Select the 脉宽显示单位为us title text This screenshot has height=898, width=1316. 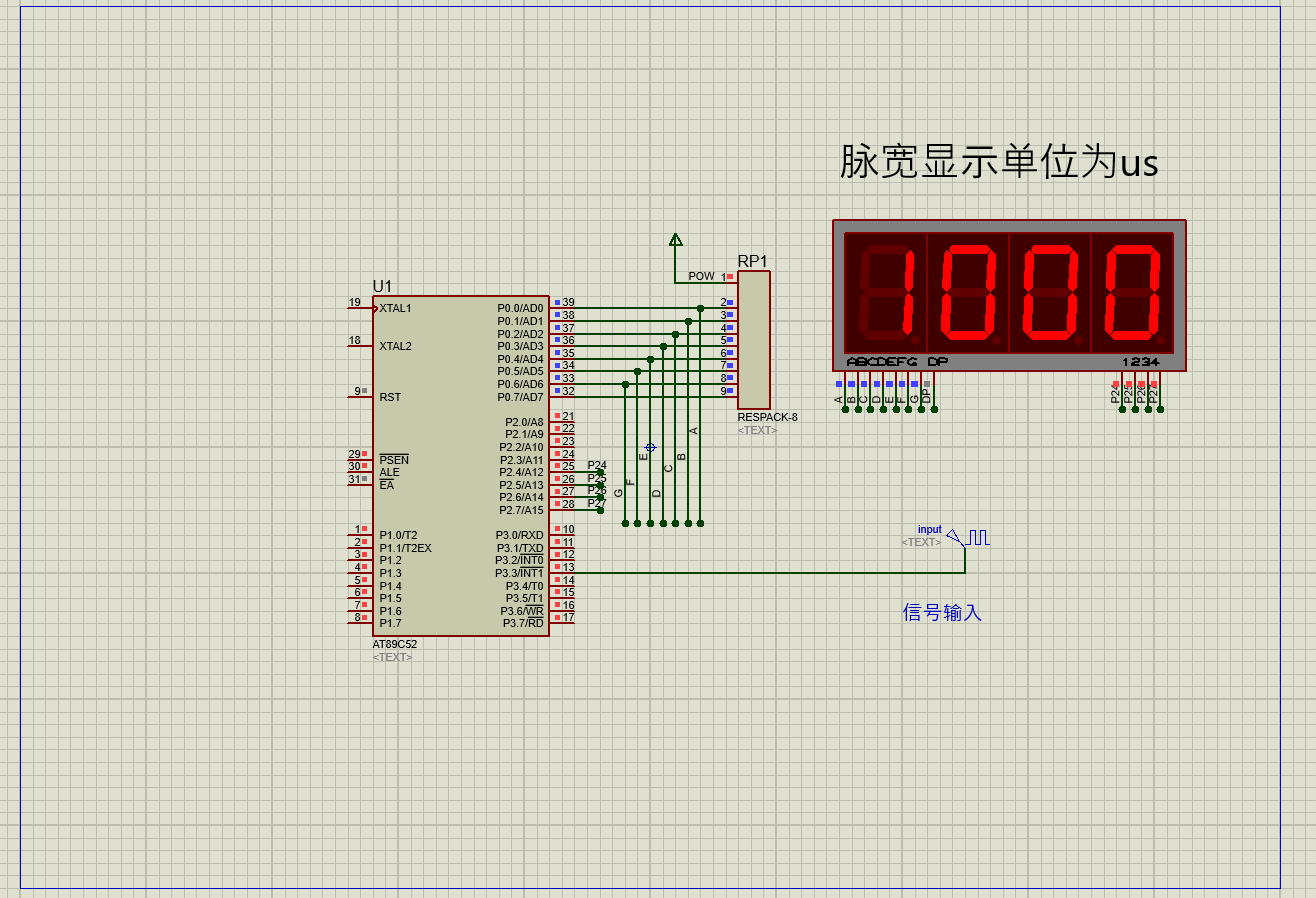pos(998,163)
